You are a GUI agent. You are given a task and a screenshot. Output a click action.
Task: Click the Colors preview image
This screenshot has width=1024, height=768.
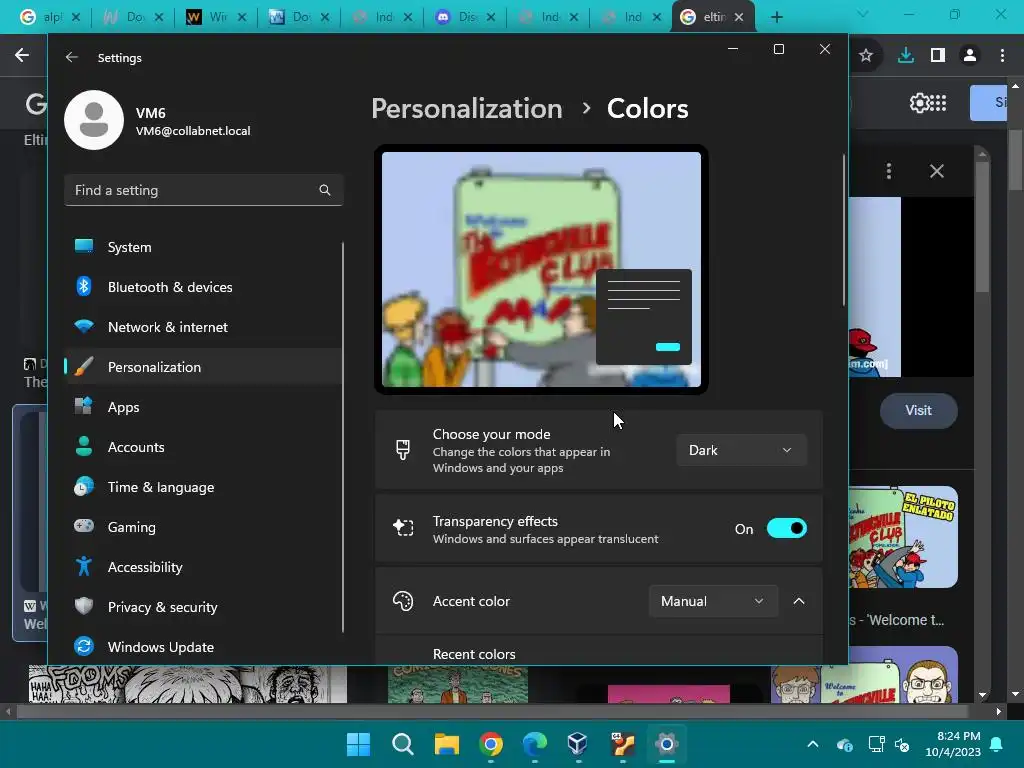coord(541,269)
